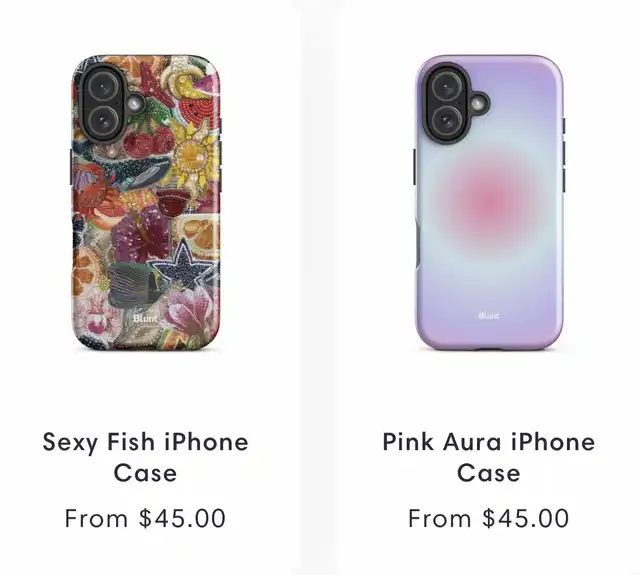Click the flash sensor on the Pink Aura case

coord(478,104)
